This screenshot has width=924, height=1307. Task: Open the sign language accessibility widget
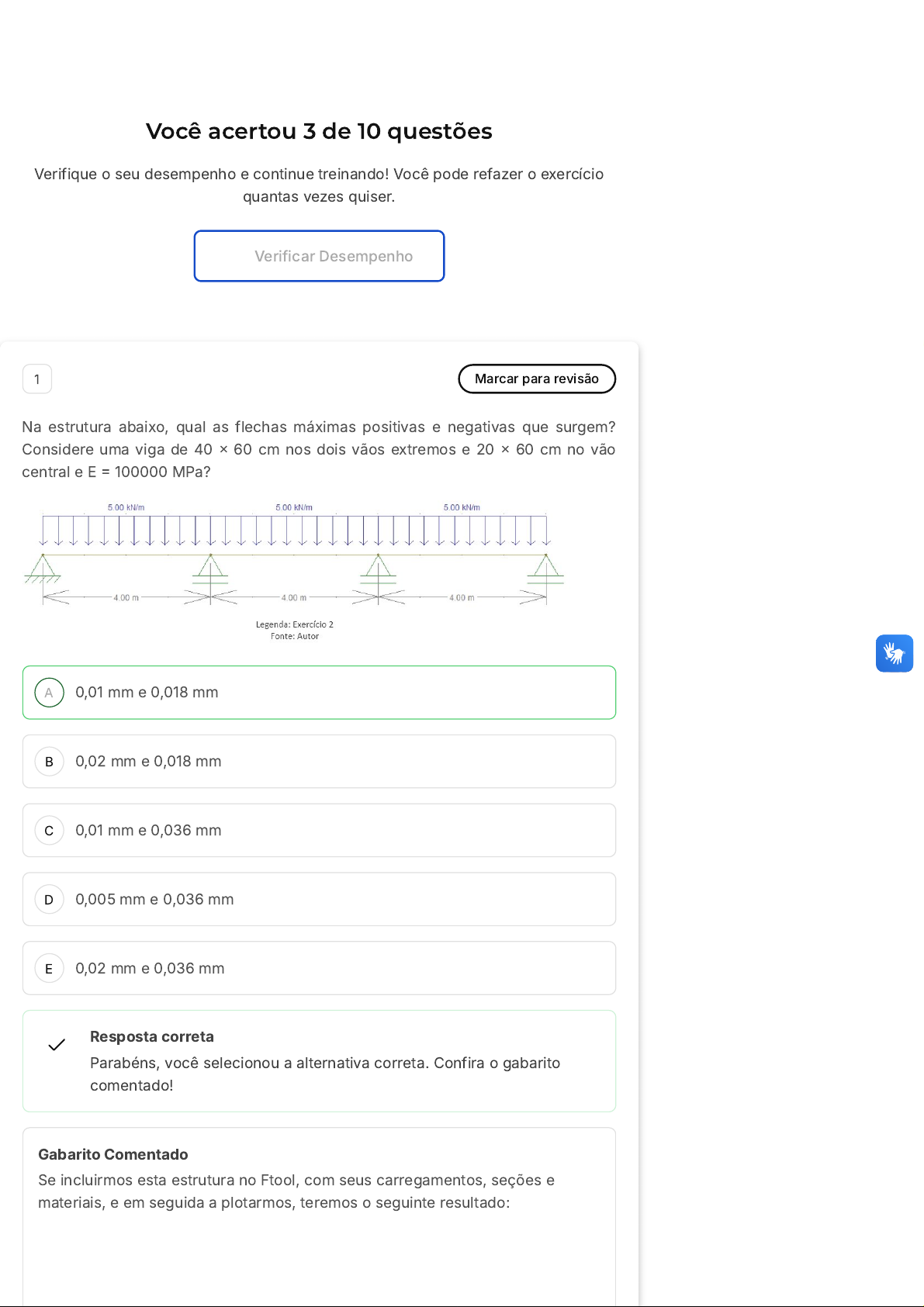894,653
